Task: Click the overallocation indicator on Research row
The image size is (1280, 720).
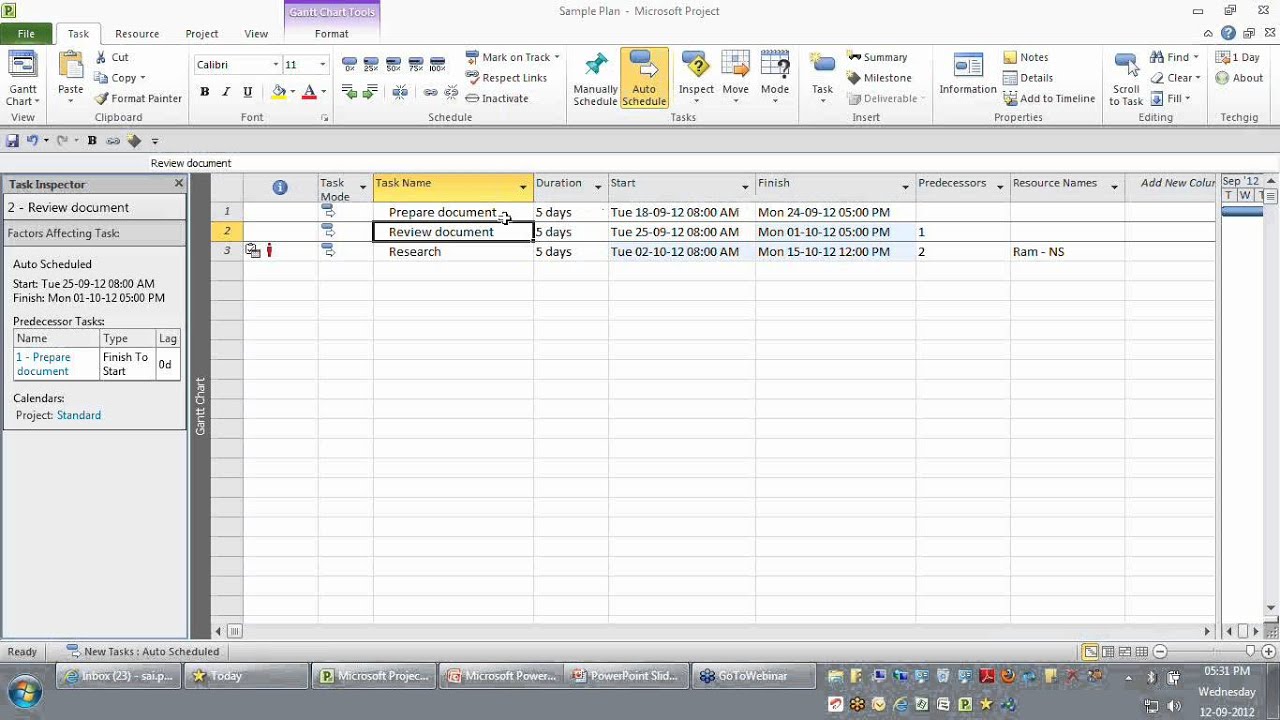Action: point(269,251)
